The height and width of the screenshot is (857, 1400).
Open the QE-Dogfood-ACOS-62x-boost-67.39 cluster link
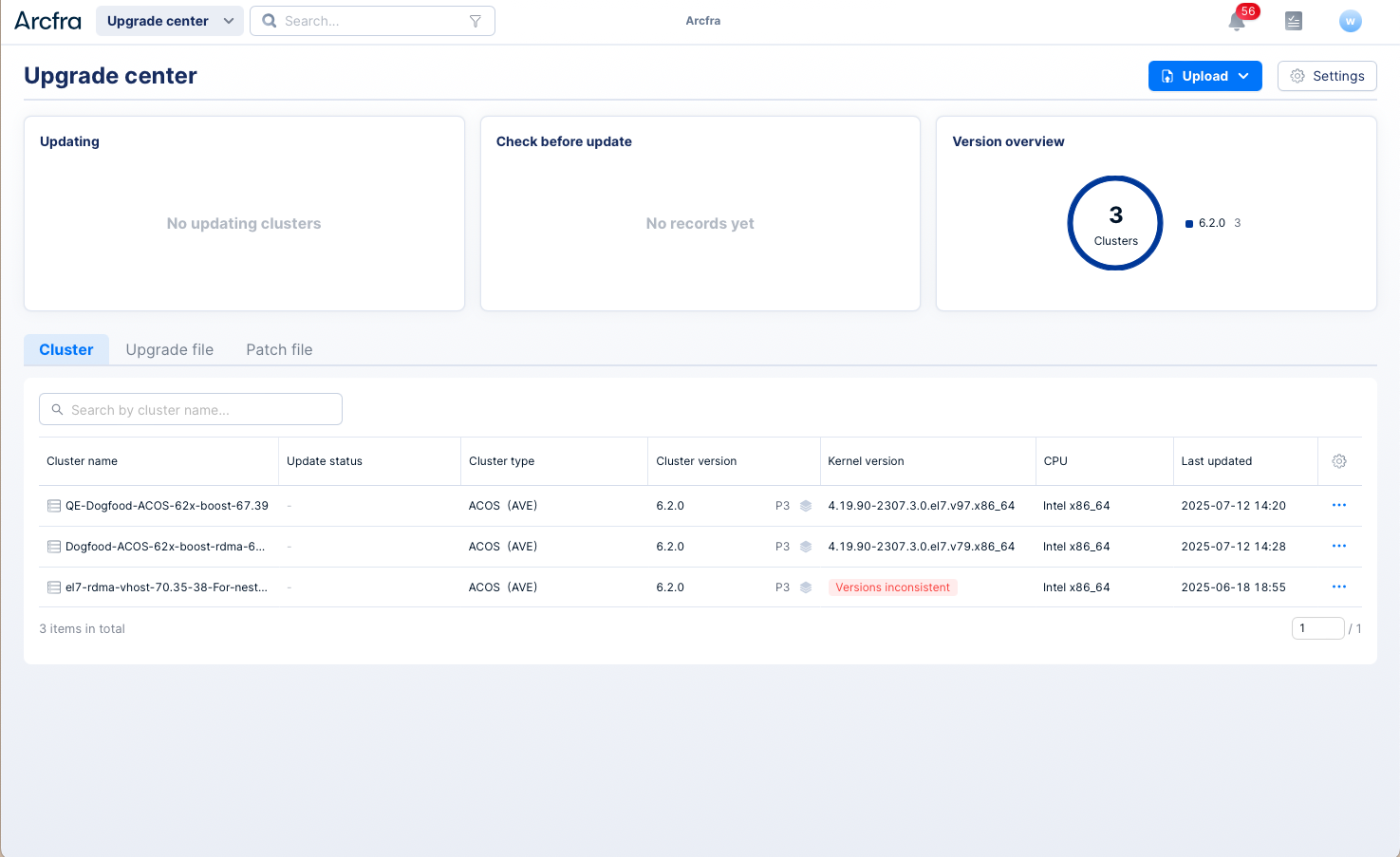coord(166,506)
